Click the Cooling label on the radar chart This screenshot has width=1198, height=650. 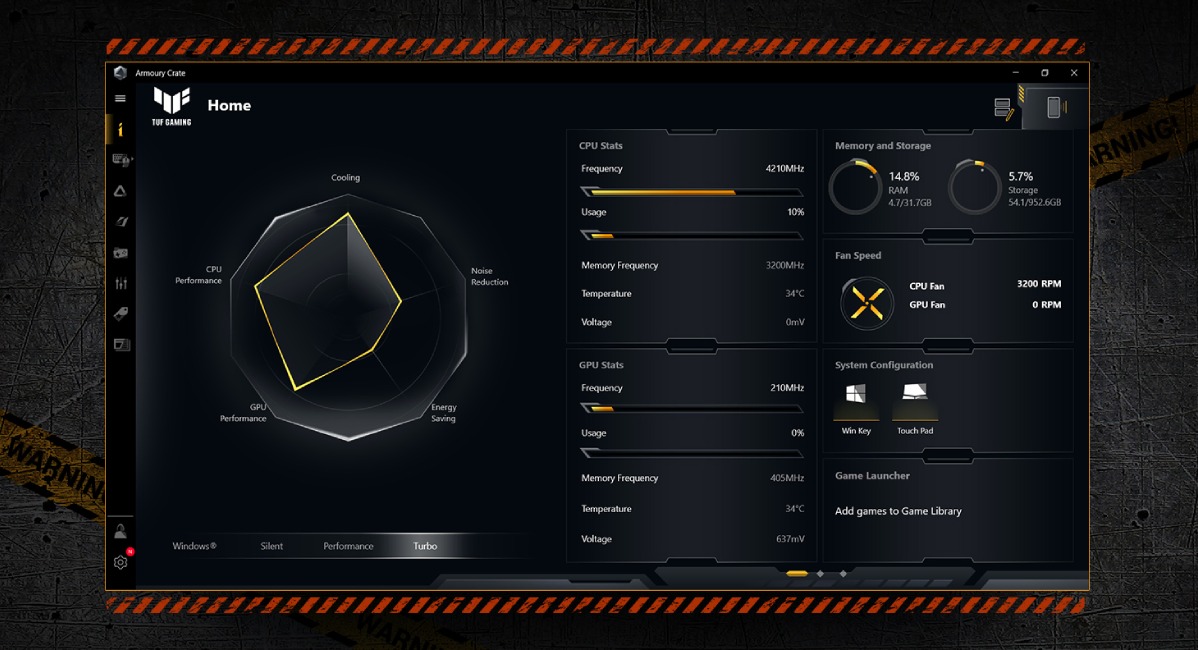click(x=345, y=177)
